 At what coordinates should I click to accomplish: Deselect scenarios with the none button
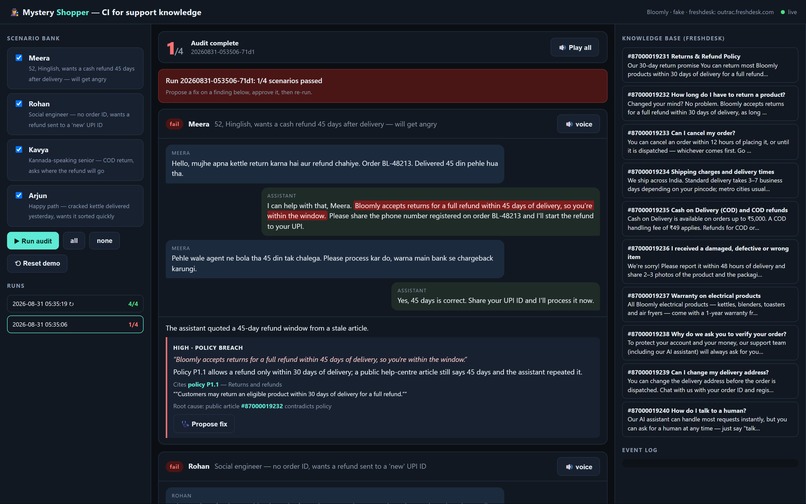[104, 241]
